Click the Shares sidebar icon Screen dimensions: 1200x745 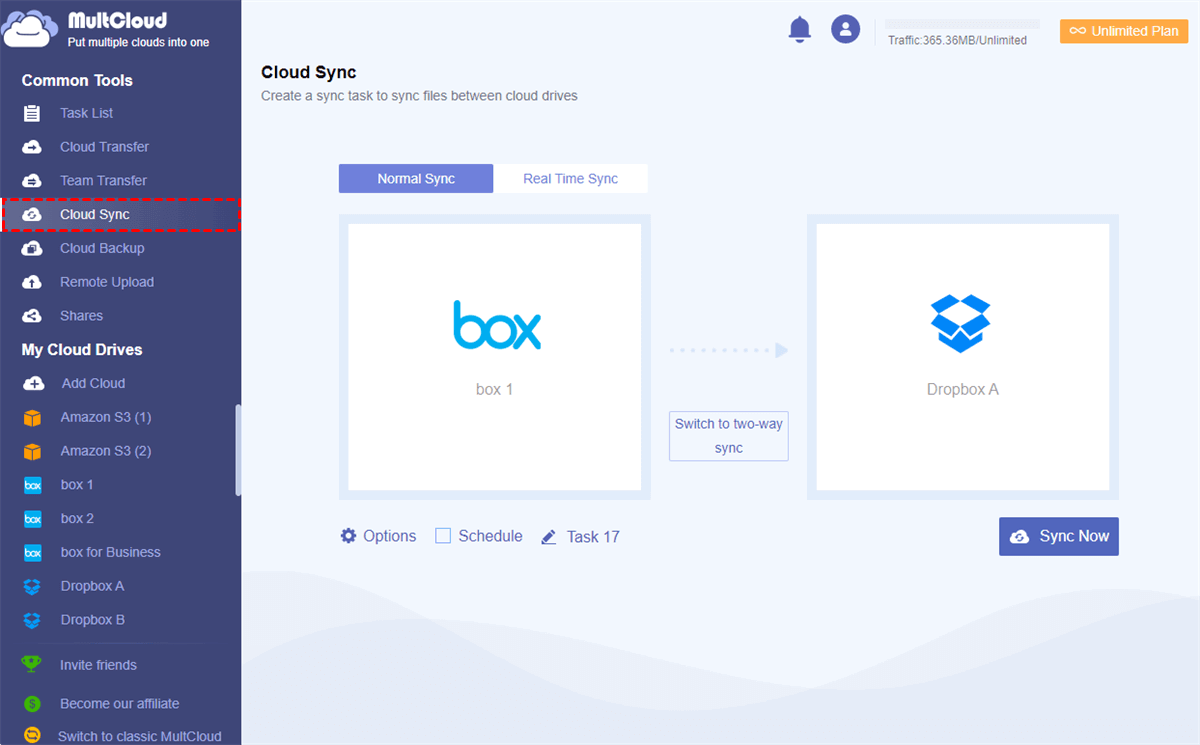pyautogui.click(x=32, y=316)
